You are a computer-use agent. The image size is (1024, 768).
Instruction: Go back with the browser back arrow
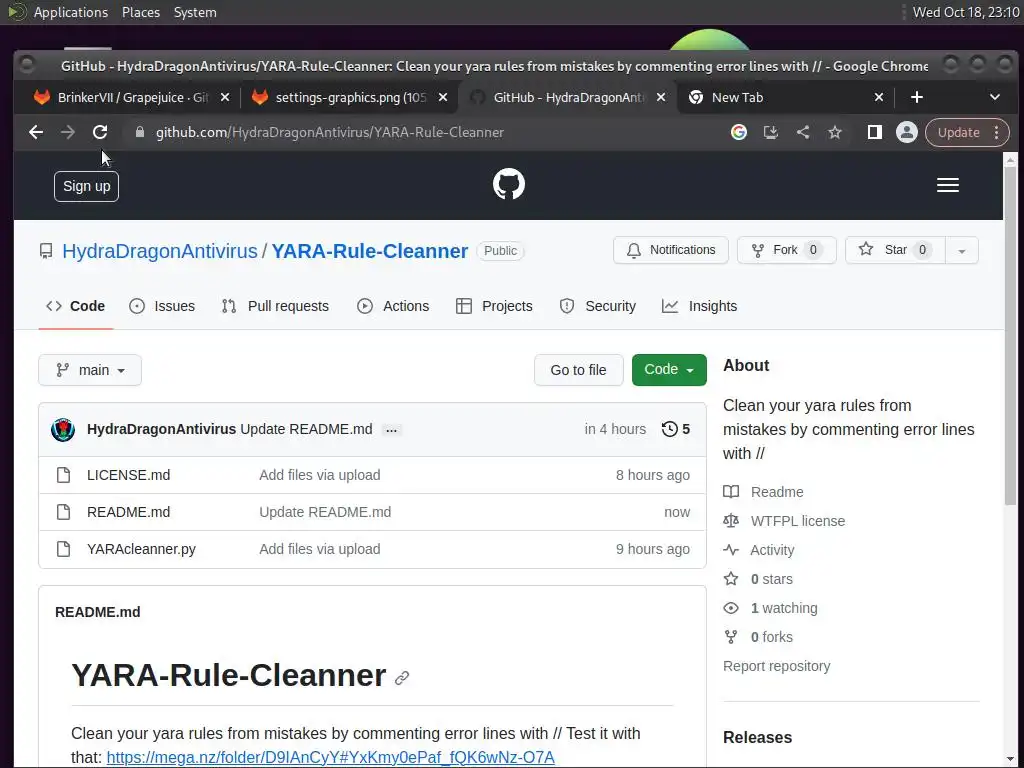tap(36, 133)
